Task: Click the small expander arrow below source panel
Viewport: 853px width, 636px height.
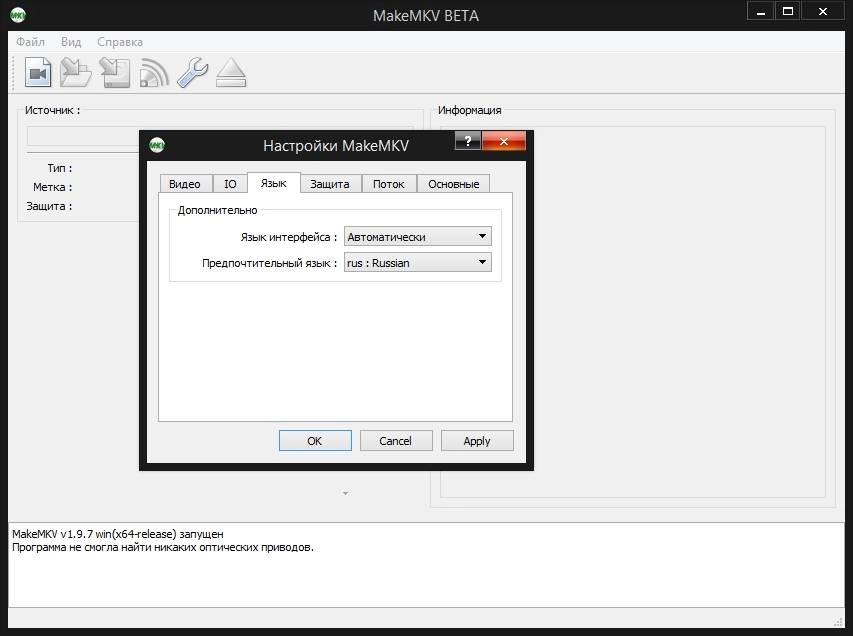Action: [x=345, y=493]
